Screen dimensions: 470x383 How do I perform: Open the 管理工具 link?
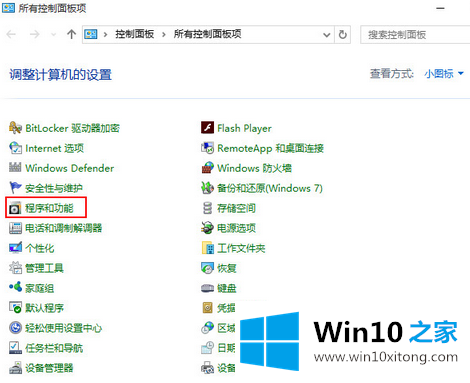pyautogui.click(x=44, y=268)
